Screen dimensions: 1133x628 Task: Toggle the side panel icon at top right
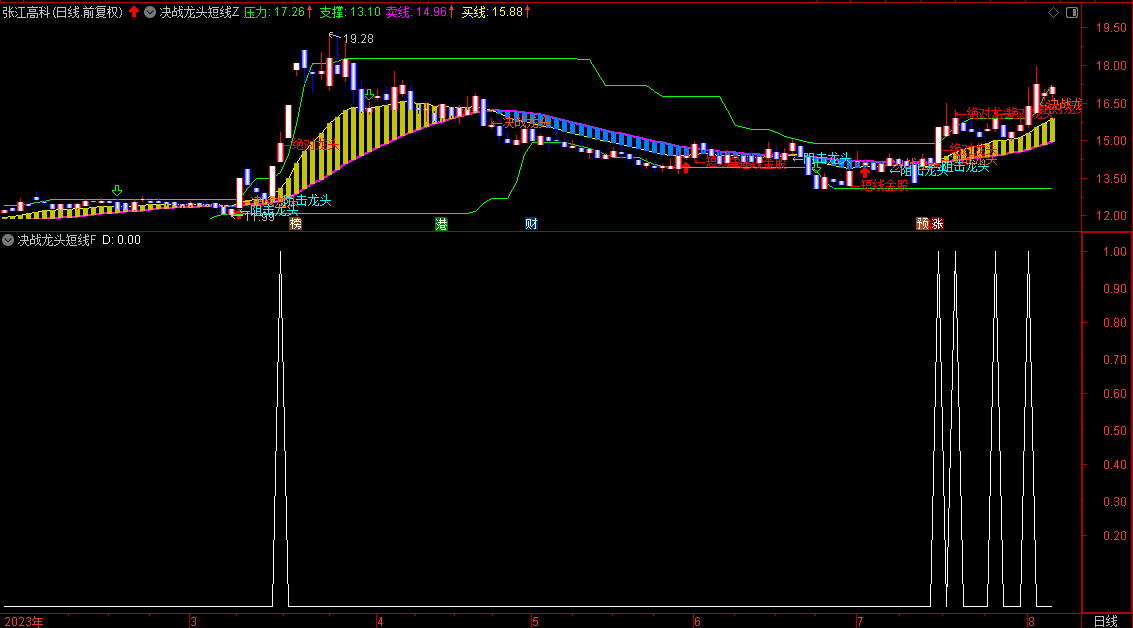(1072, 12)
